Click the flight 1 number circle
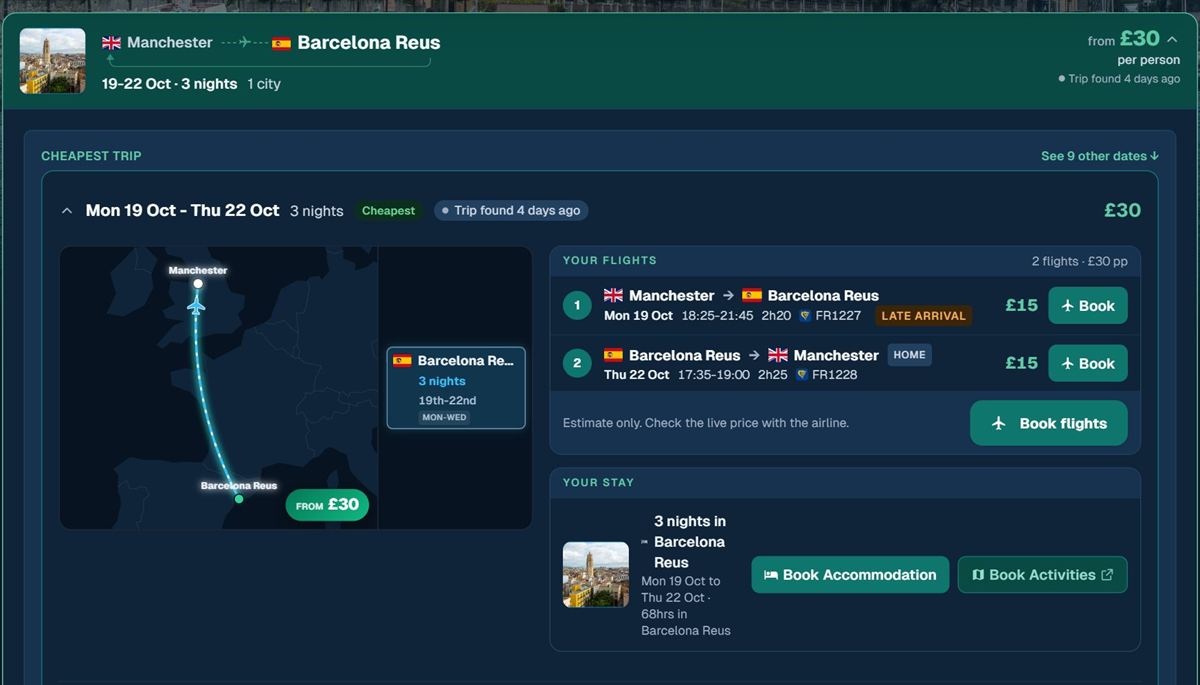Viewport: 1200px width, 685px height. 577,305
